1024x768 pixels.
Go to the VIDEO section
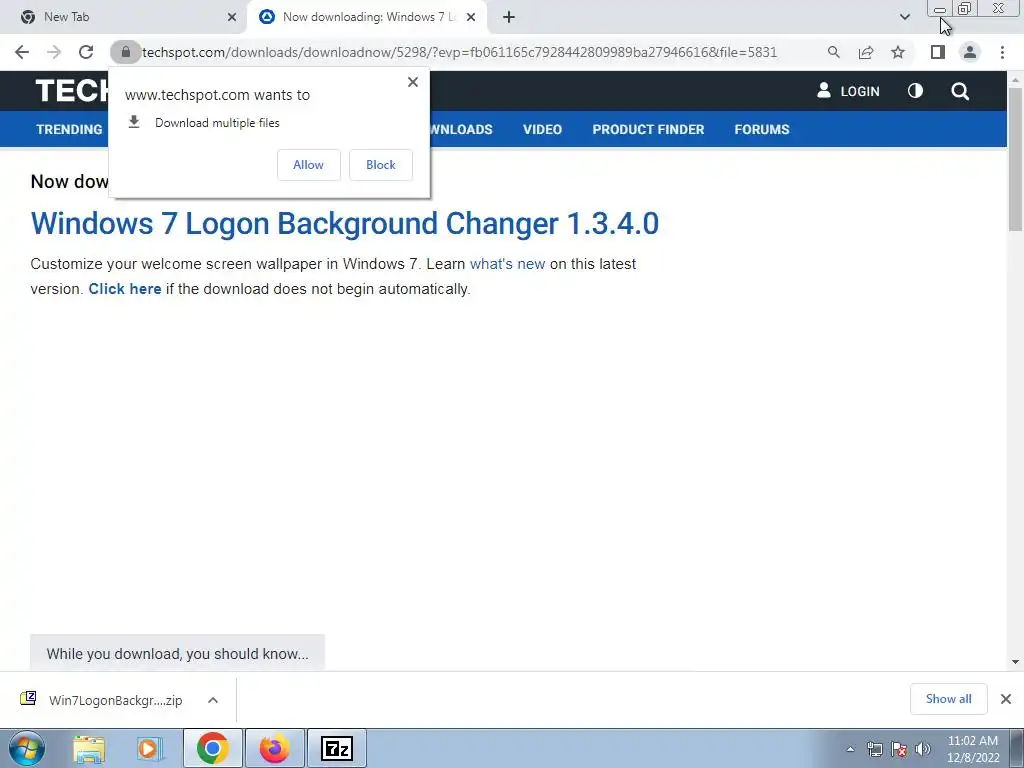coord(542,129)
